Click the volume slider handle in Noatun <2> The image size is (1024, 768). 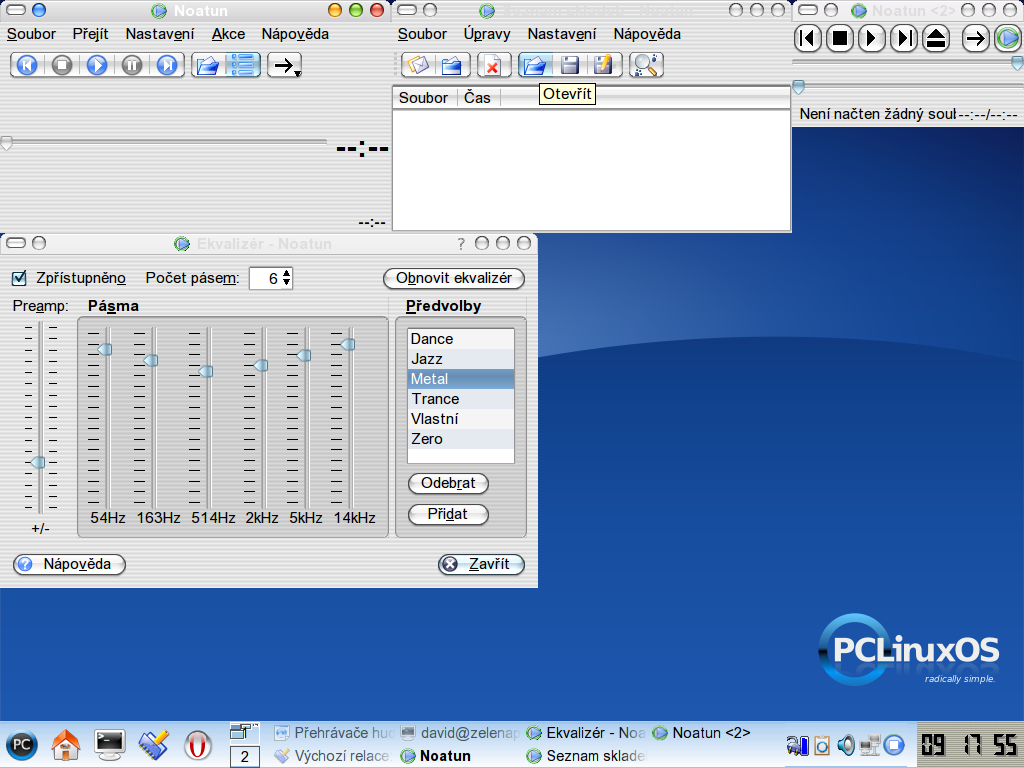[1017, 63]
